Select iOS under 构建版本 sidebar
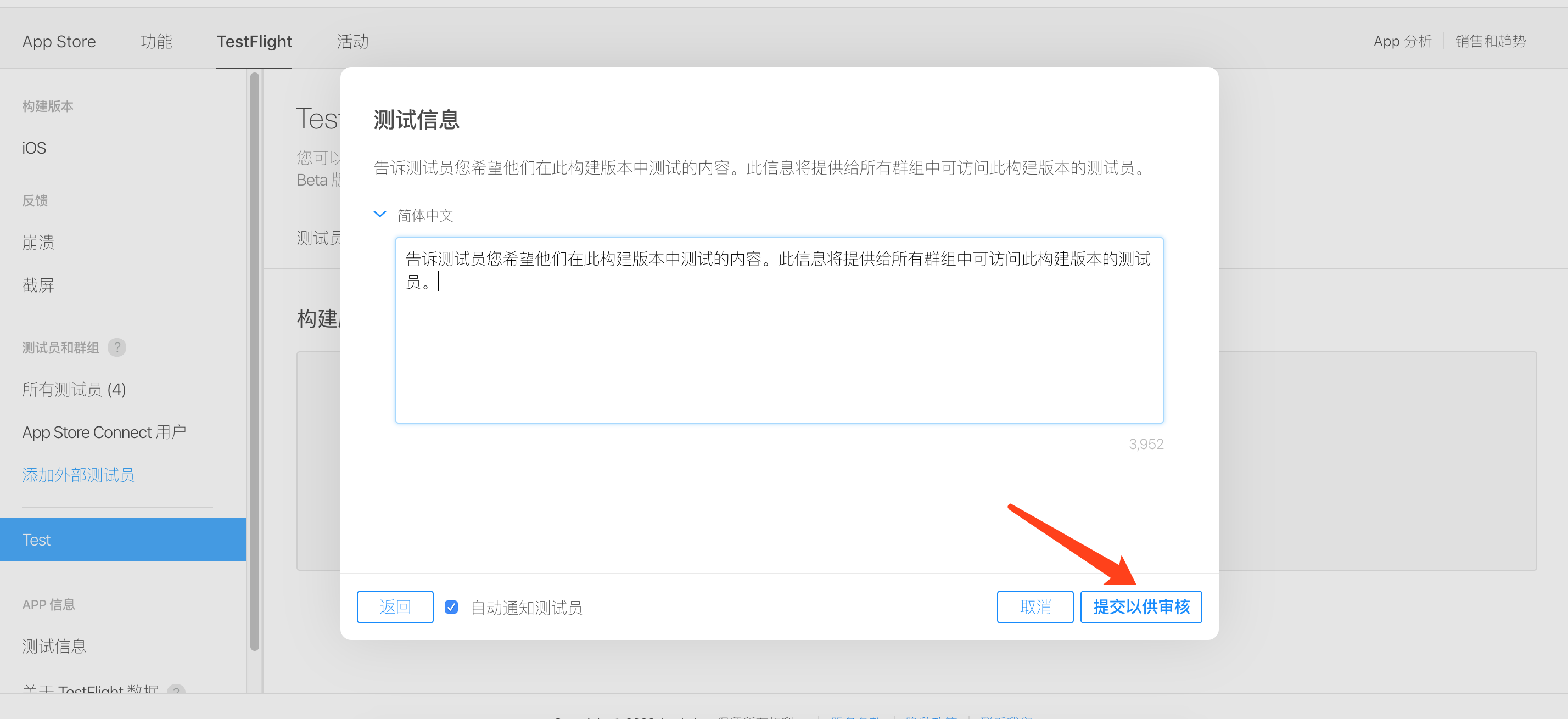This screenshot has width=1568, height=719. 34,148
